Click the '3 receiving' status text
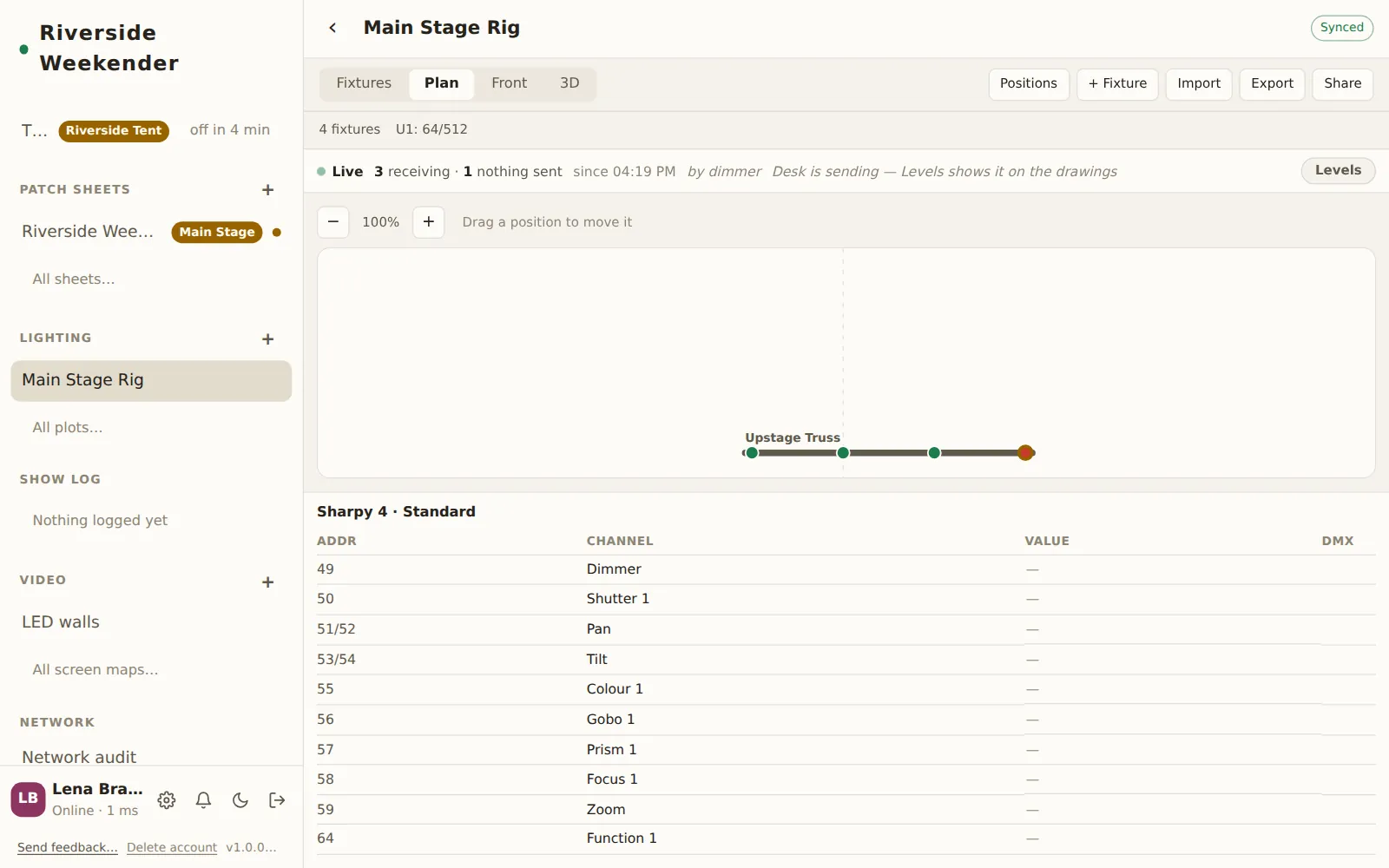 tap(412, 172)
